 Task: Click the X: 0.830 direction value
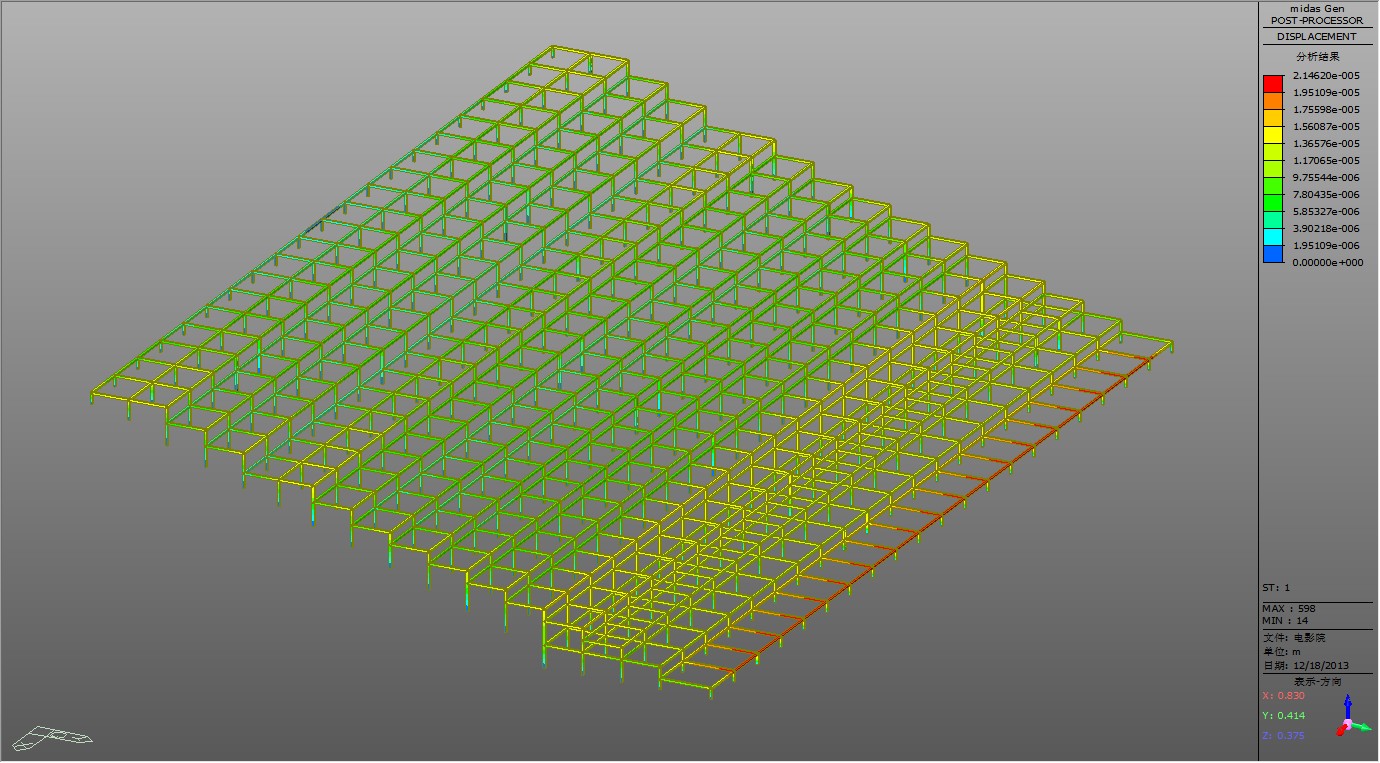click(1284, 695)
